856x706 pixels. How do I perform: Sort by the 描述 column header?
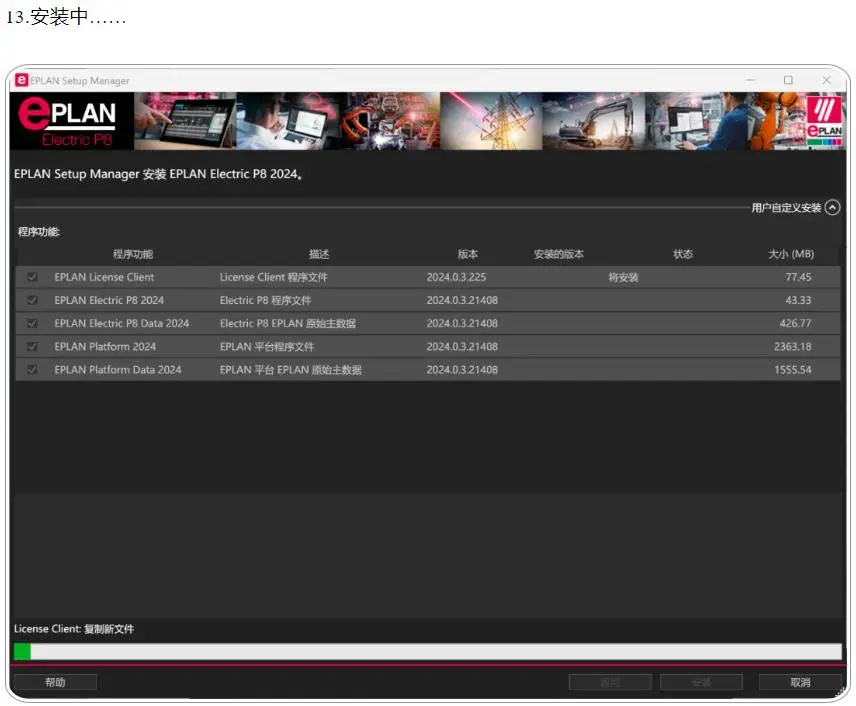click(319, 254)
